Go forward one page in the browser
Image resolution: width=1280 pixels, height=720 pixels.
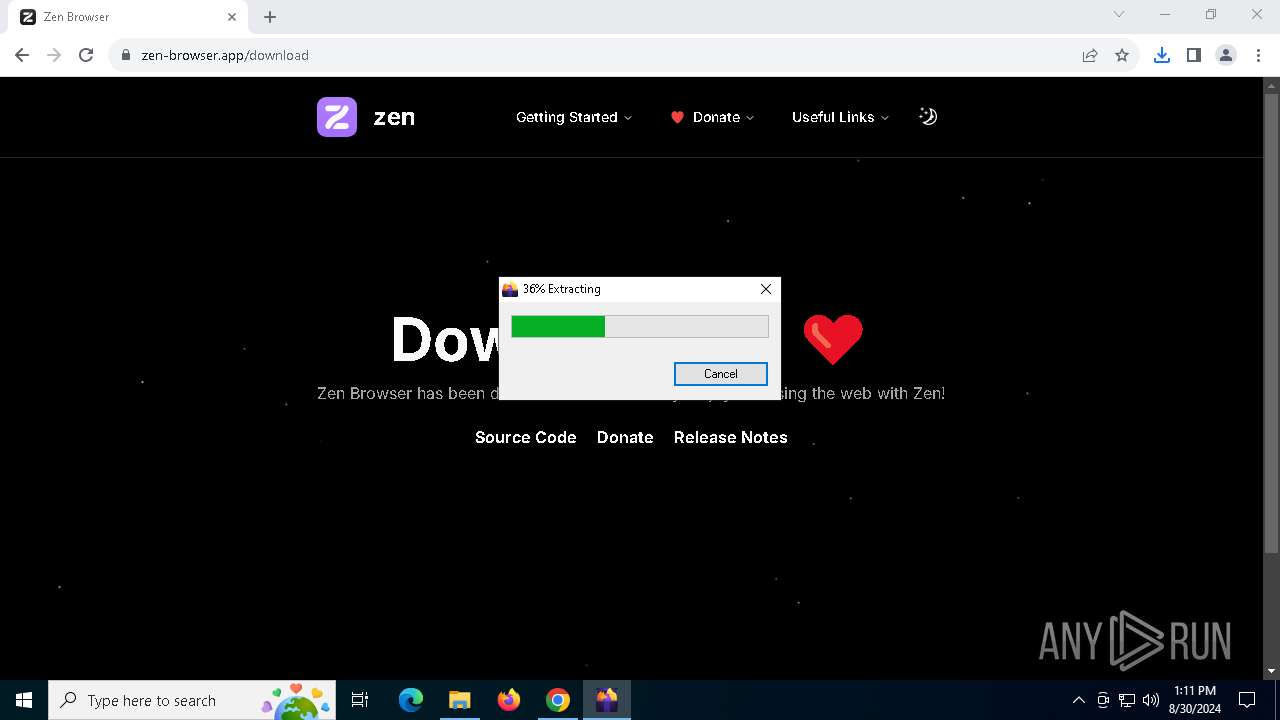pos(54,55)
